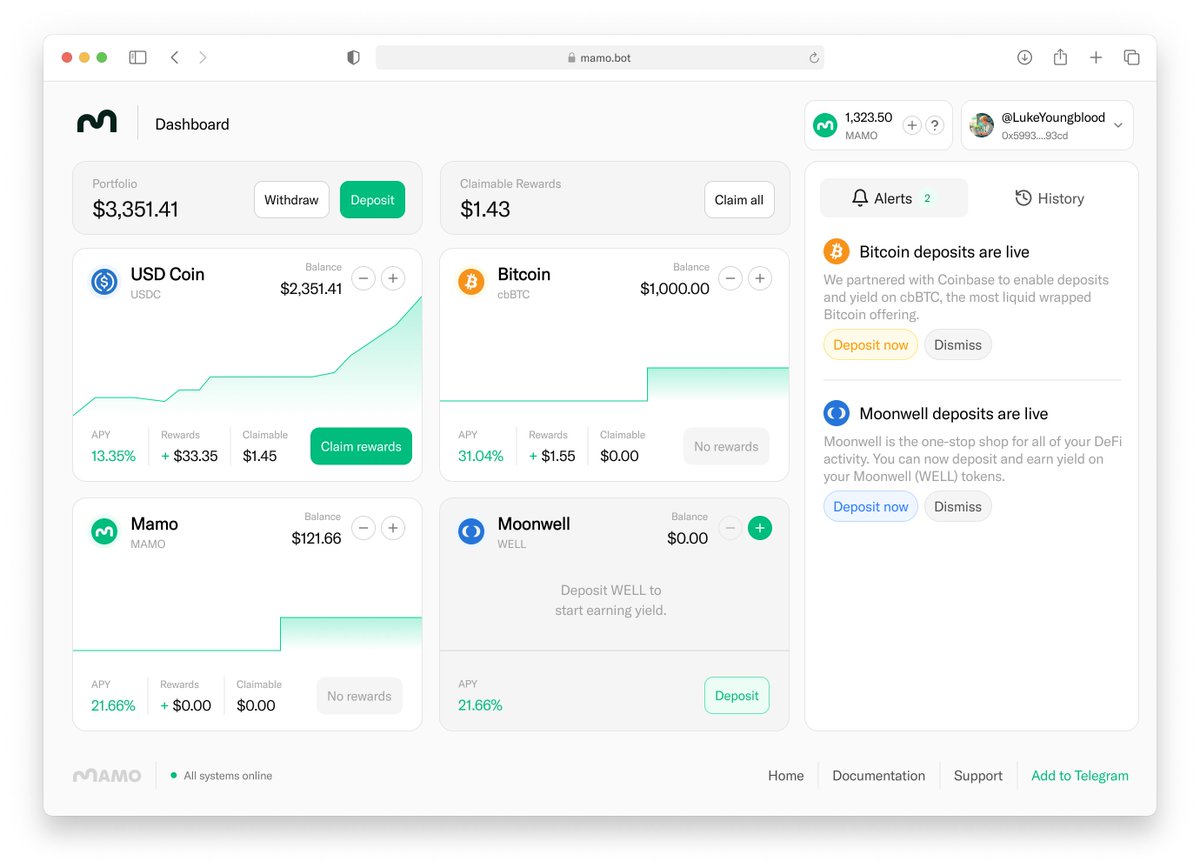Increase USD Coin balance with plus icon
Screen dimensions: 1200x868
393,278
